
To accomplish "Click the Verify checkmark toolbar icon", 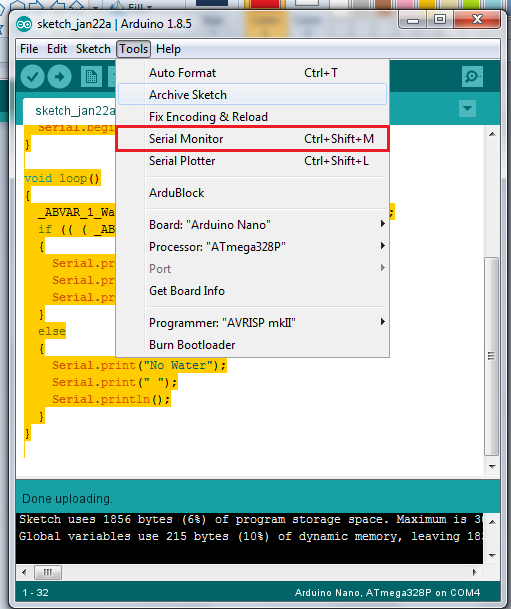I will tap(32, 77).
